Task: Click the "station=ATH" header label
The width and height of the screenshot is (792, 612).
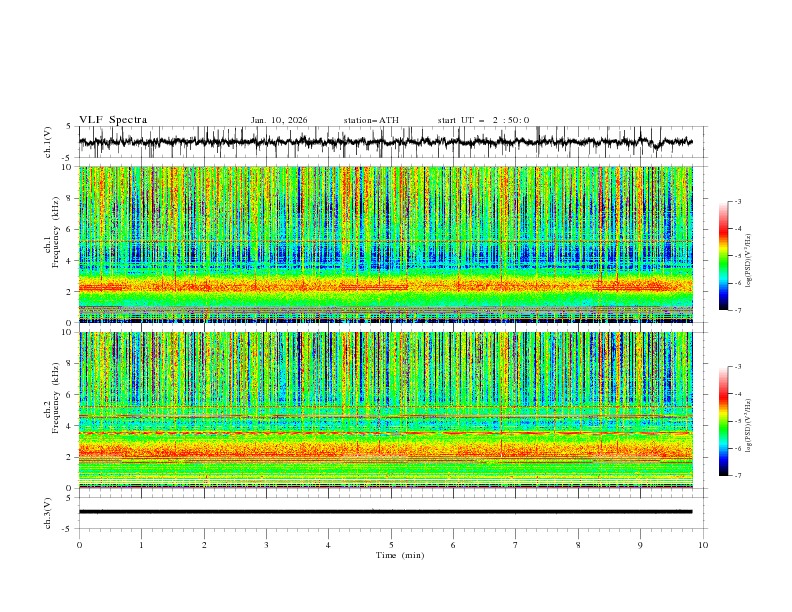Action: pyautogui.click(x=371, y=120)
